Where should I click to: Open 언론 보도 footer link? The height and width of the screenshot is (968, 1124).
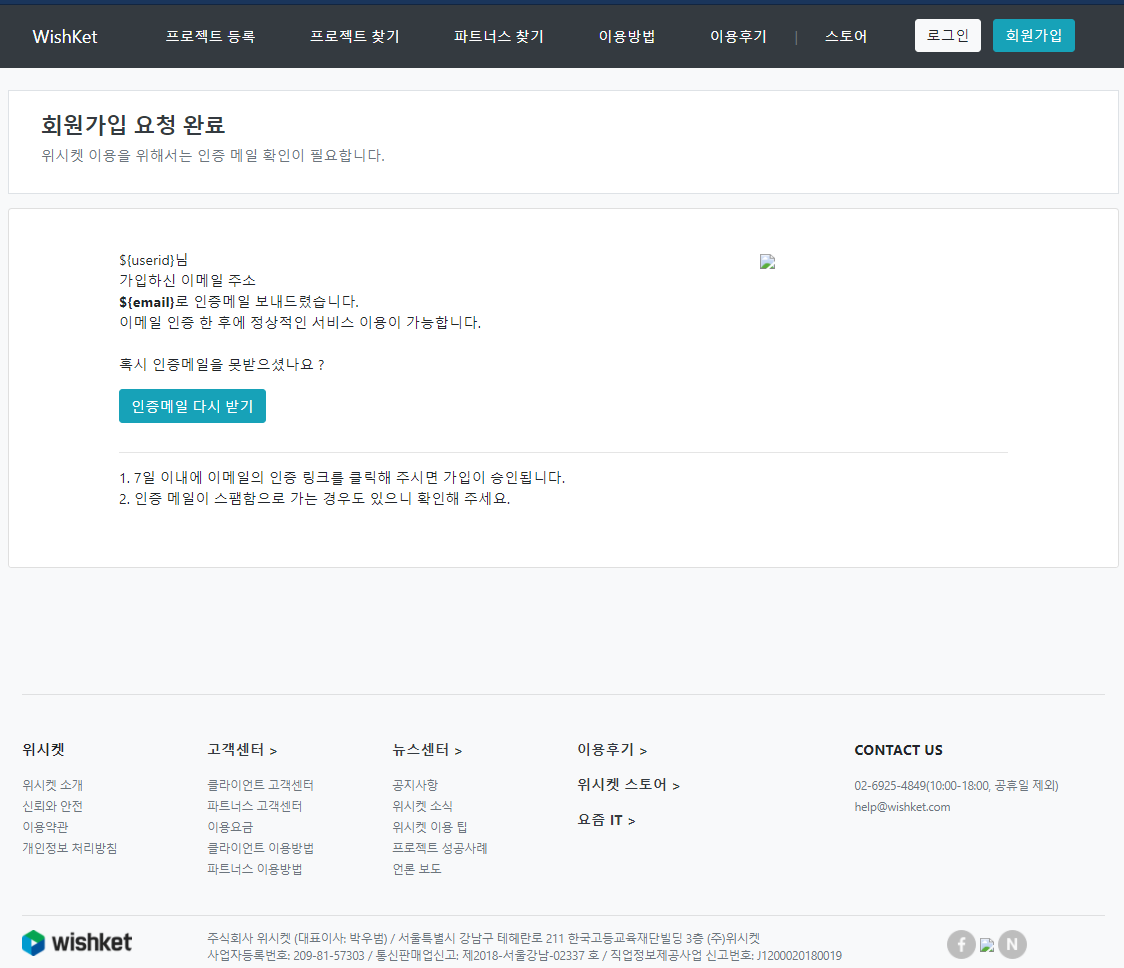pyautogui.click(x=416, y=868)
